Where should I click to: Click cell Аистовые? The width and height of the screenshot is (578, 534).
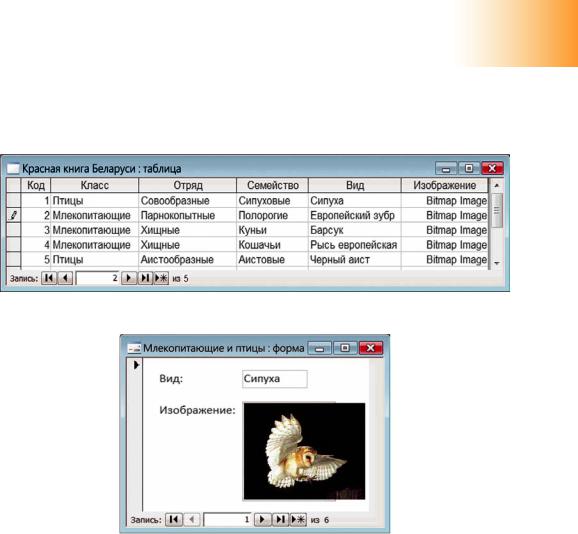click(272, 259)
